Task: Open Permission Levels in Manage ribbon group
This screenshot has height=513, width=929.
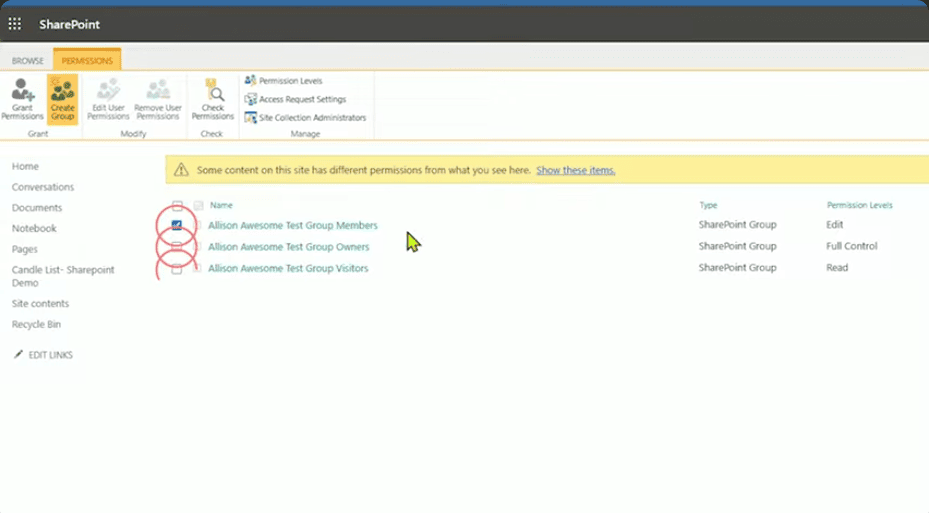Action: point(284,81)
